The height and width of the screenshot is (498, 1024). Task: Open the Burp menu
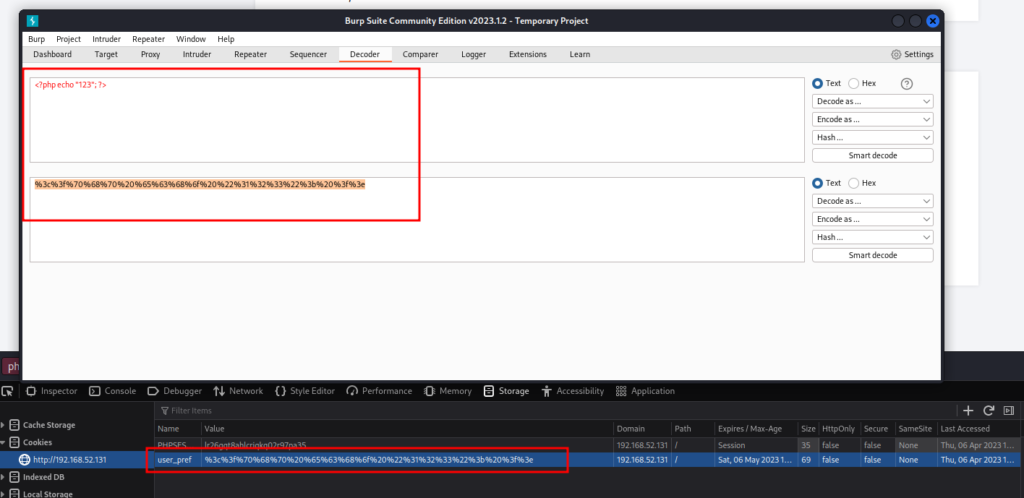point(37,39)
